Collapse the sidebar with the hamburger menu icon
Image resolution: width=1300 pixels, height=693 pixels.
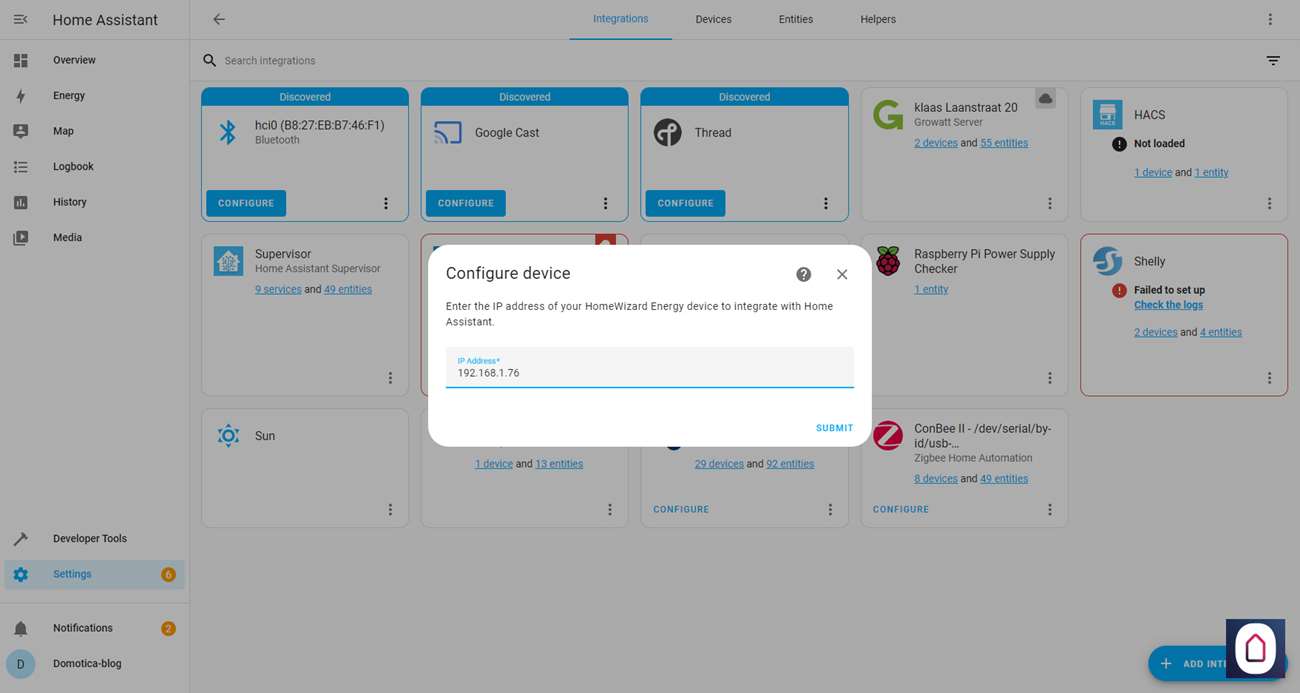coord(20,20)
